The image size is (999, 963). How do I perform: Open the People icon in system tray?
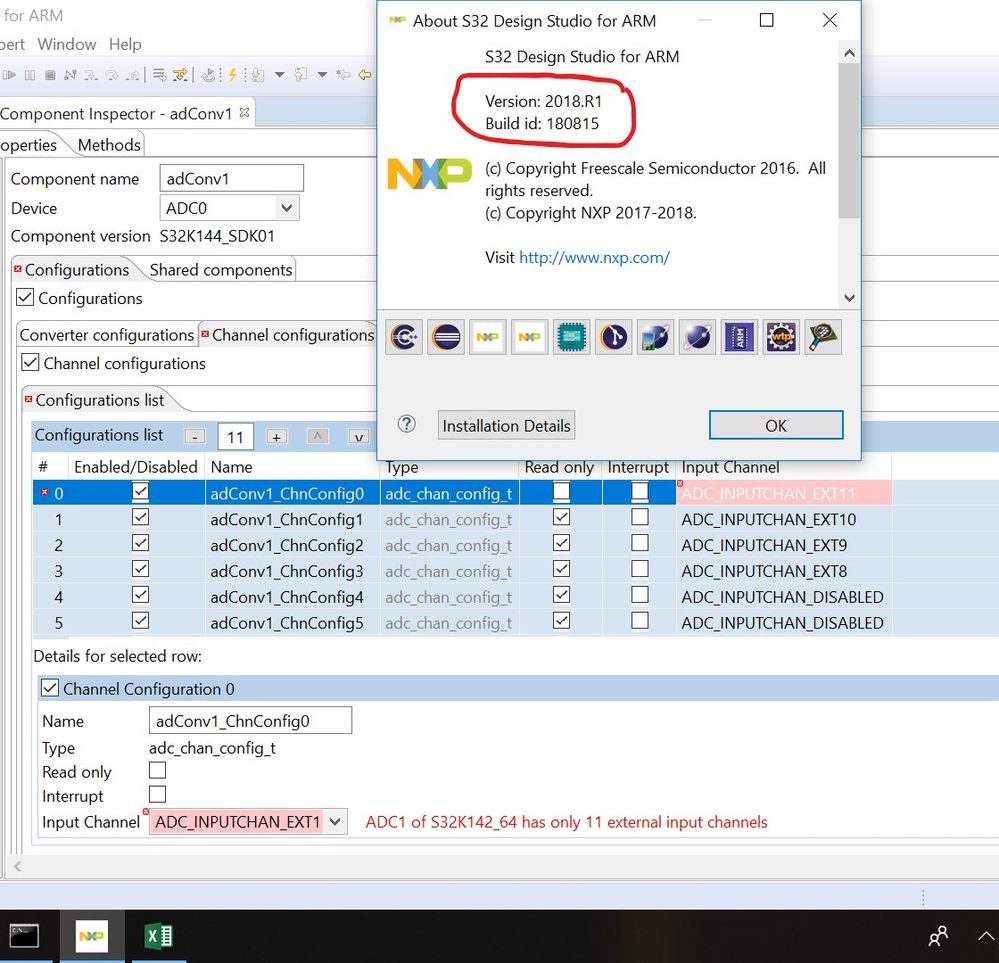click(938, 936)
